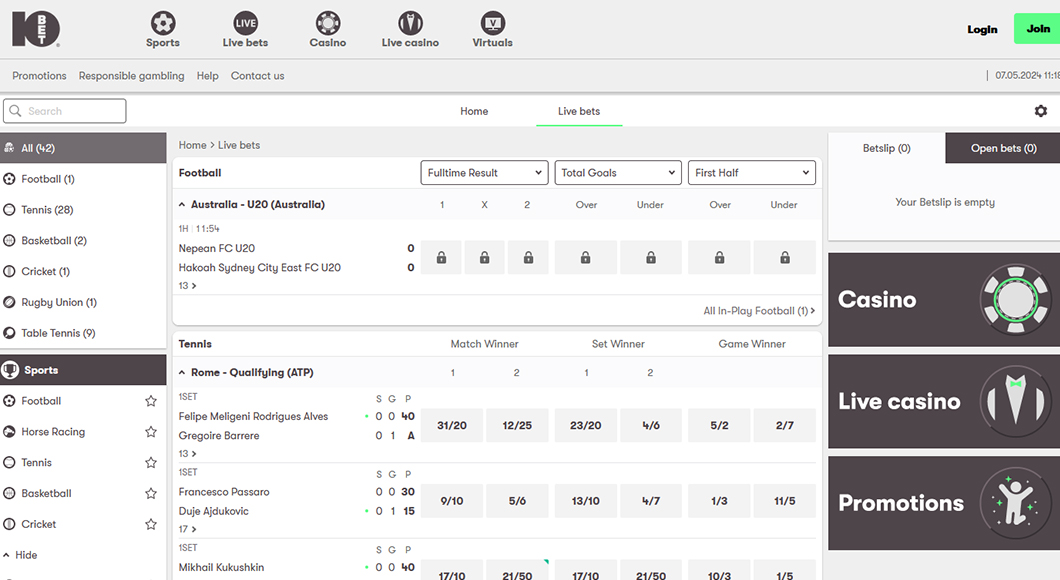The height and width of the screenshot is (580, 1060).
Task: Collapse the Australia - U20 league section
Action: (x=182, y=205)
